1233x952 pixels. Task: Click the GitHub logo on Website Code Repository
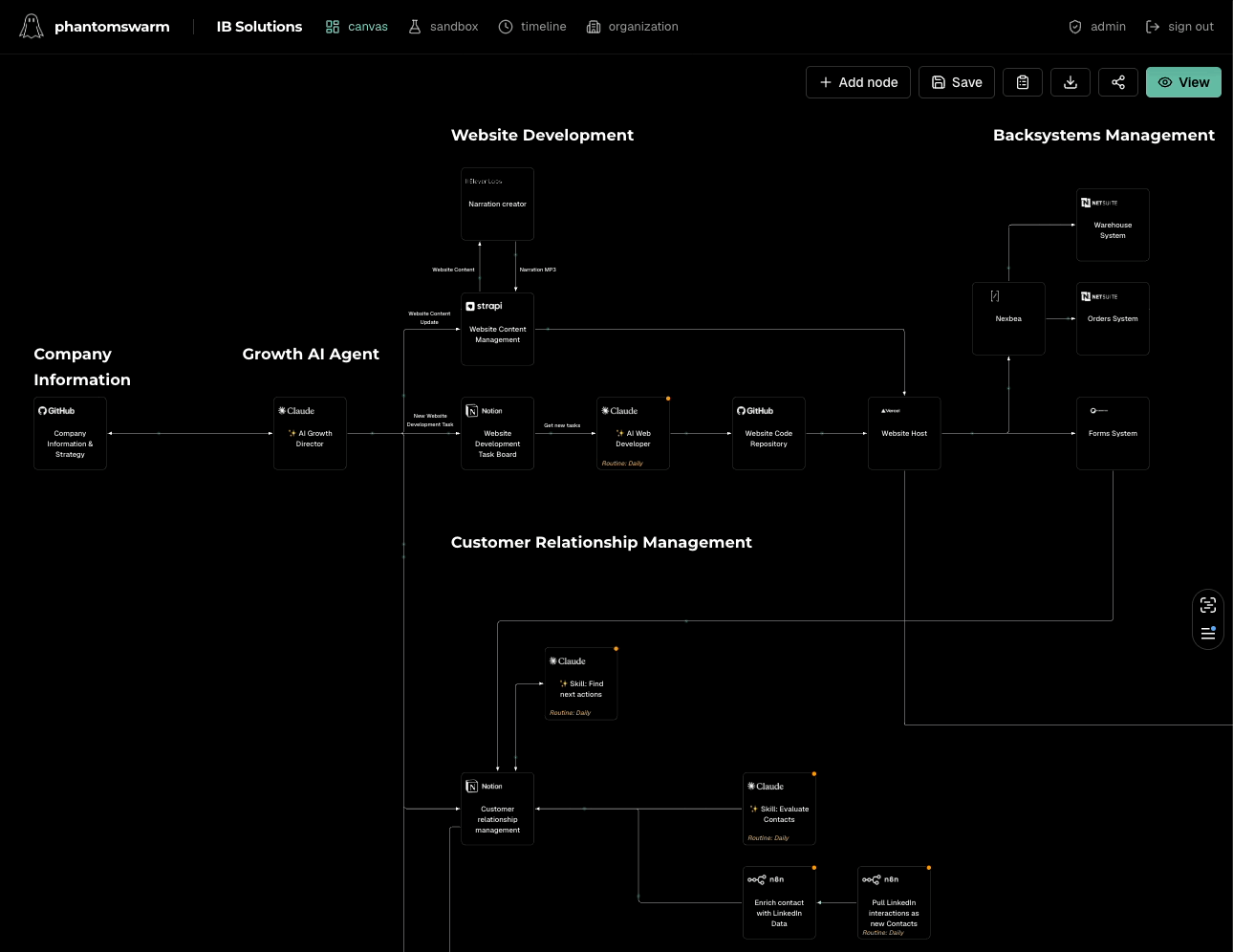[x=755, y=411]
